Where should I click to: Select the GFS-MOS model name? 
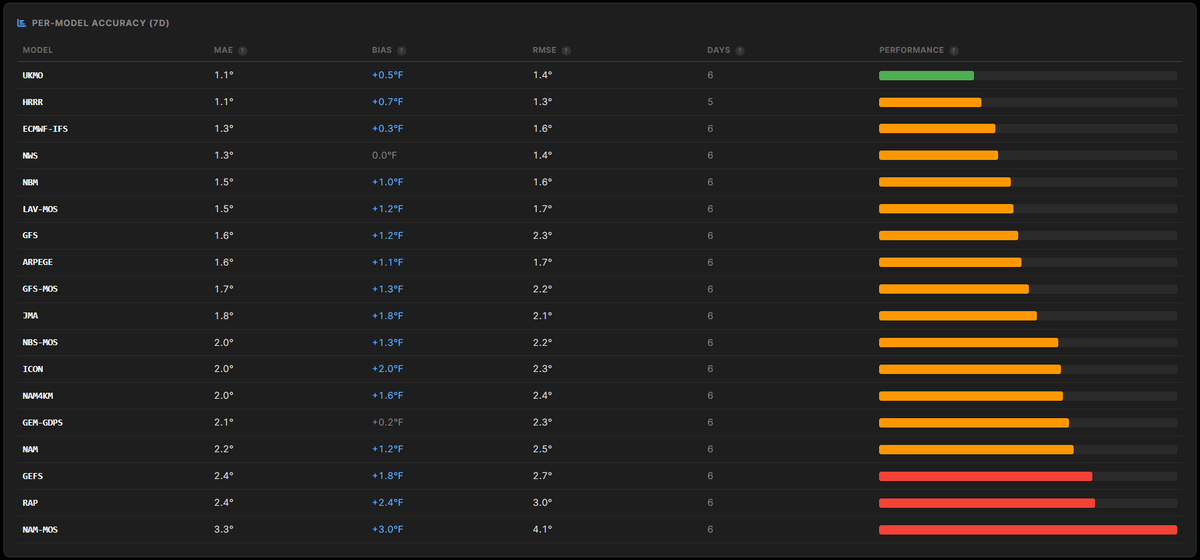click(41, 289)
